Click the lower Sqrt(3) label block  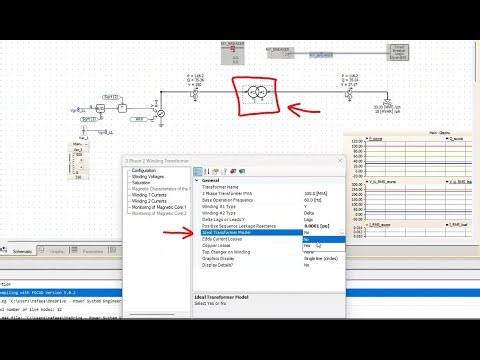tap(89, 119)
